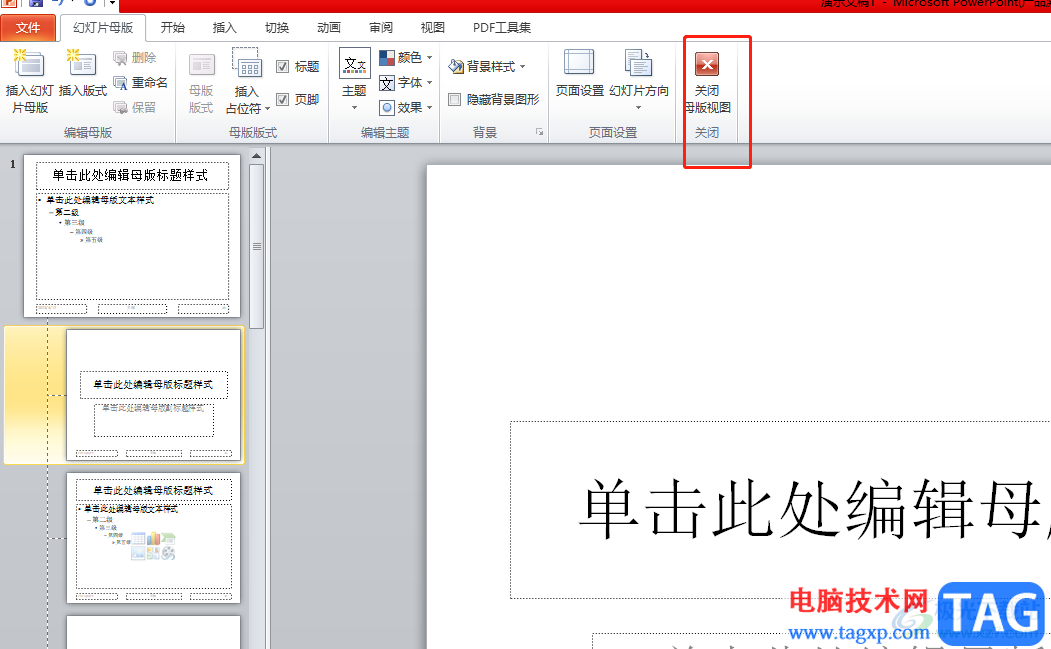Screen dimensions: 1051x649
Task: Click the Master Layout (母版版式) icon
Action: pos(201,66)
